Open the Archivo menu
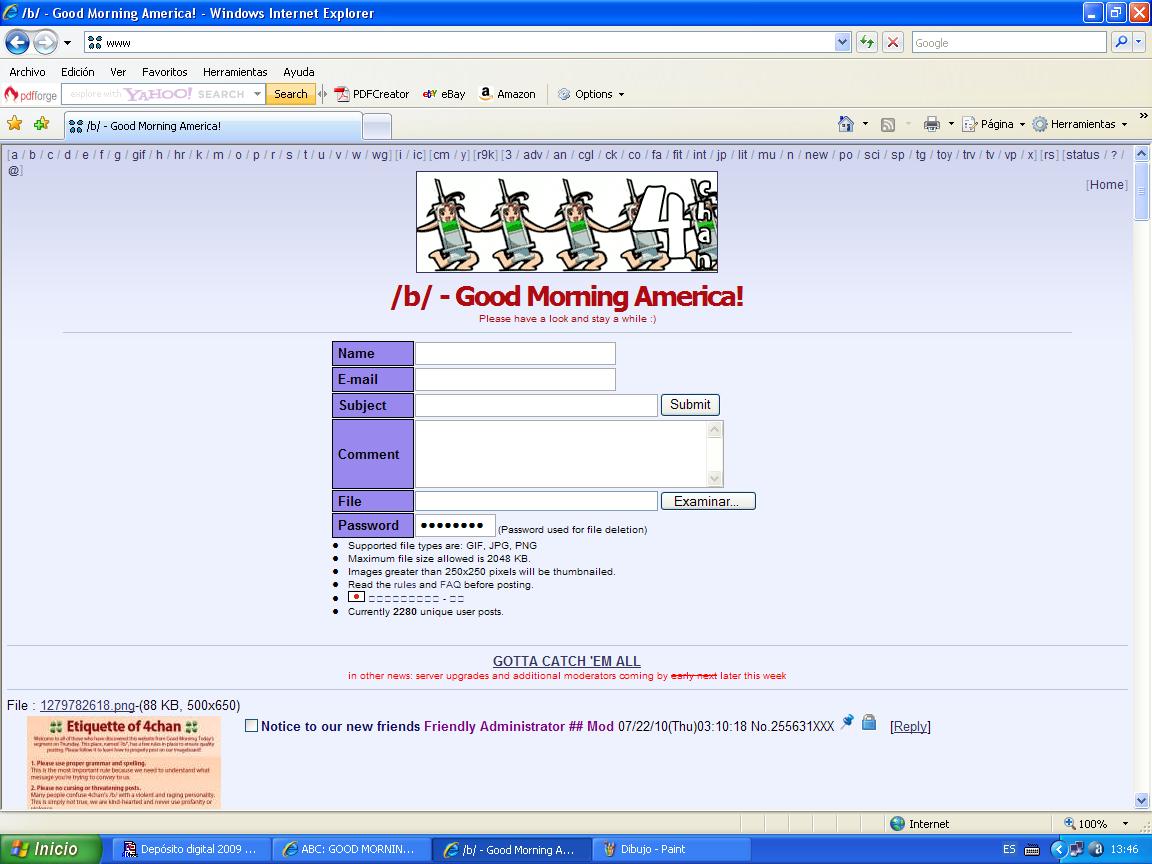The image size is (1152, 864). pos(27,72)
